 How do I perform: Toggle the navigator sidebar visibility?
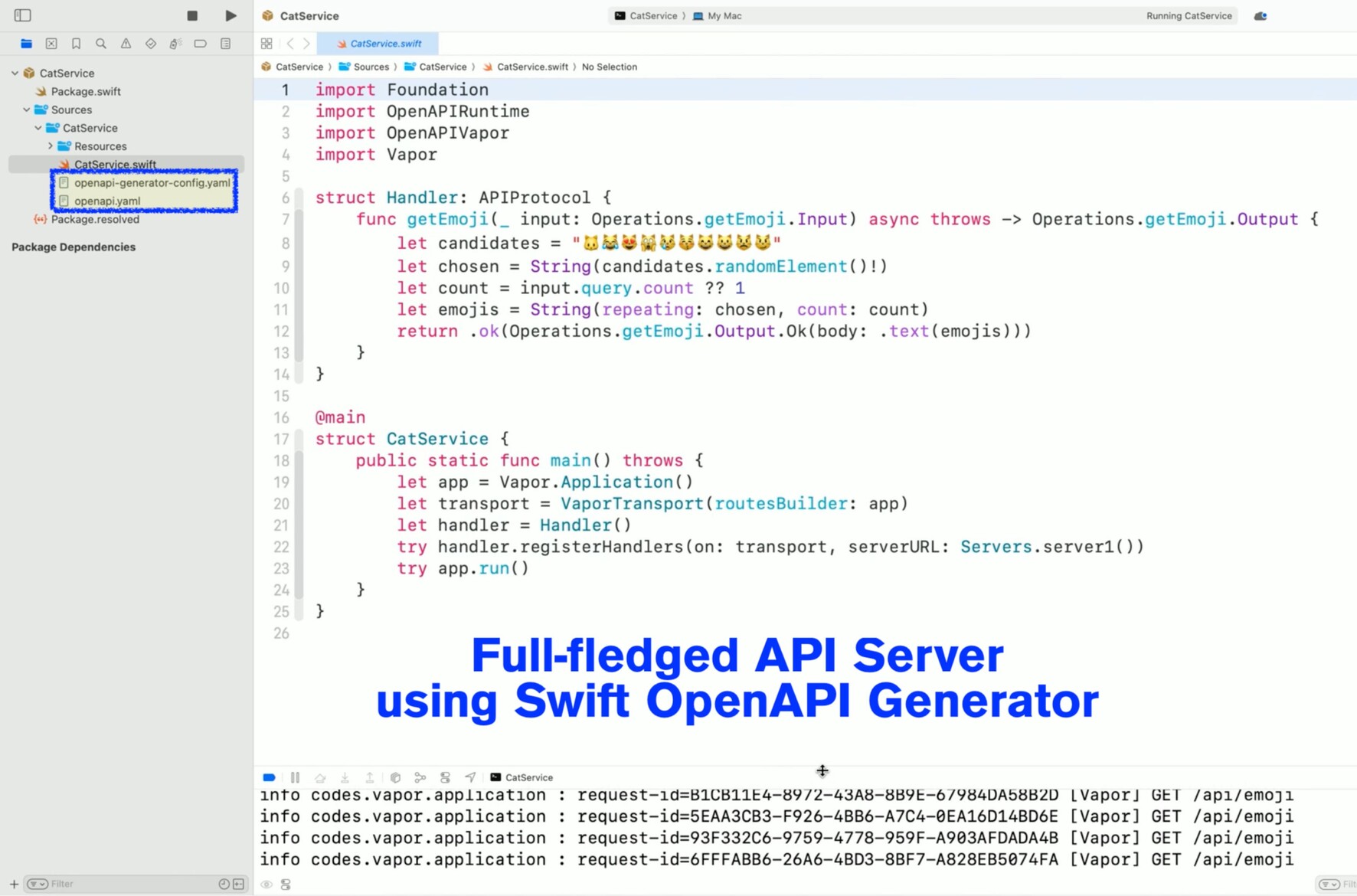(22, 15)
